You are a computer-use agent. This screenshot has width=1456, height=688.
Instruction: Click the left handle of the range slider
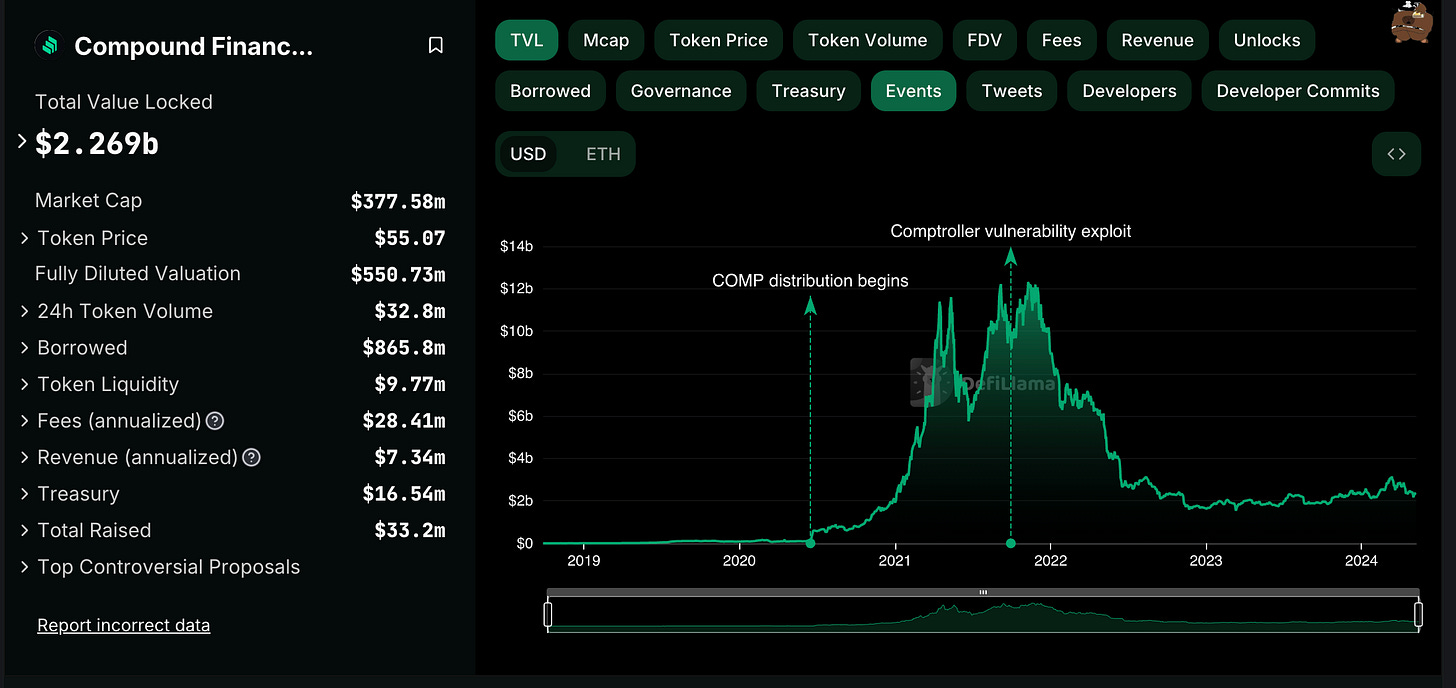click(x=548, y=614)
